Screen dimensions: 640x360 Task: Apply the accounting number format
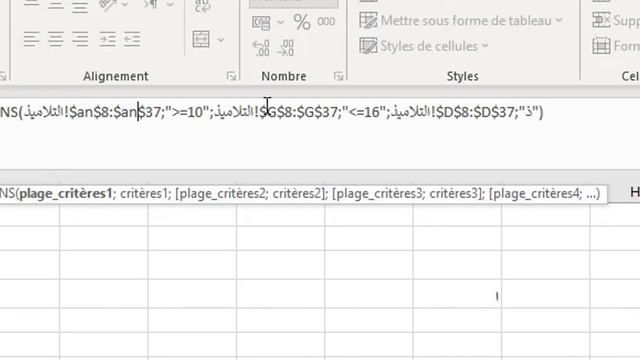(261, 22)
